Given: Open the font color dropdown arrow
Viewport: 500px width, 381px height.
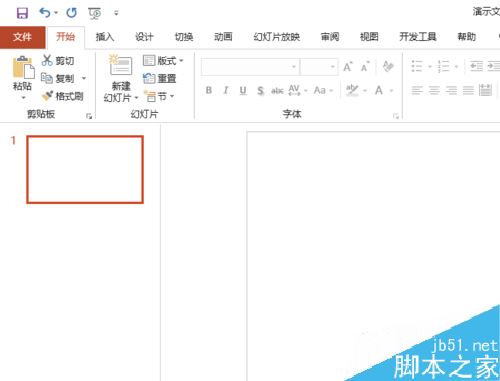Looking at the screenshot, I should [391, 91].
